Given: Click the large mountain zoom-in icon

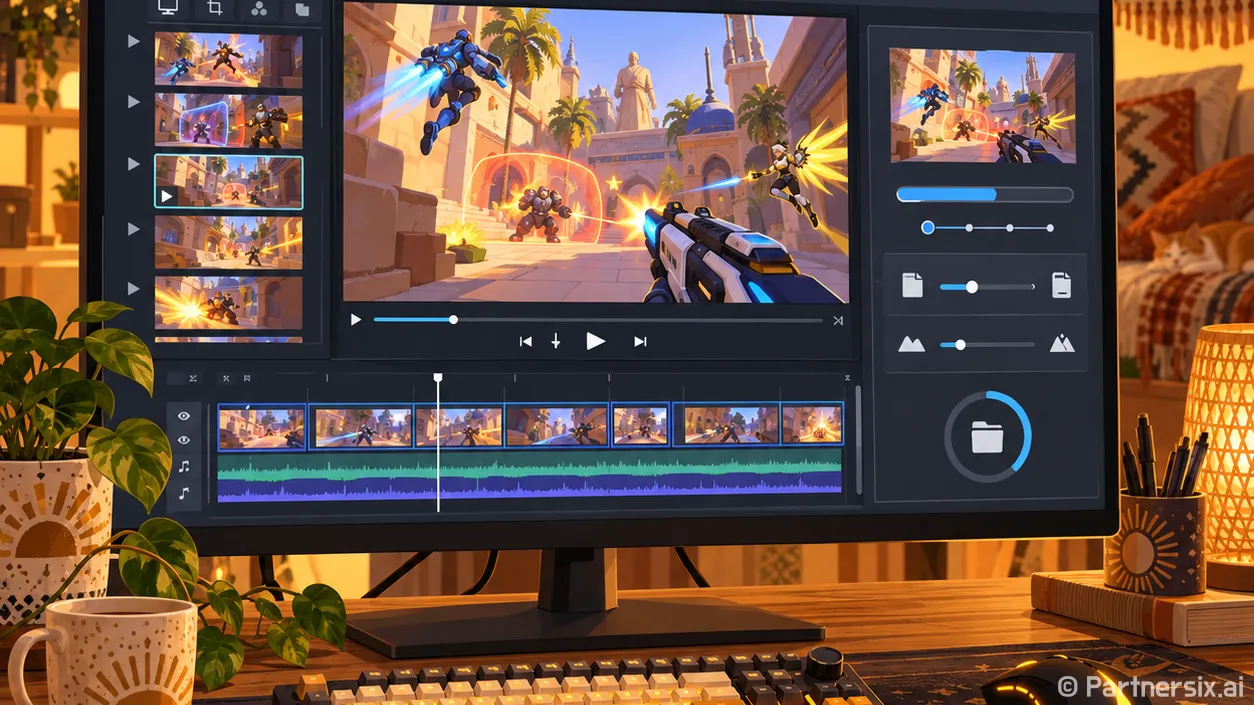Looking at the screenshot, I should [1061, 344].
